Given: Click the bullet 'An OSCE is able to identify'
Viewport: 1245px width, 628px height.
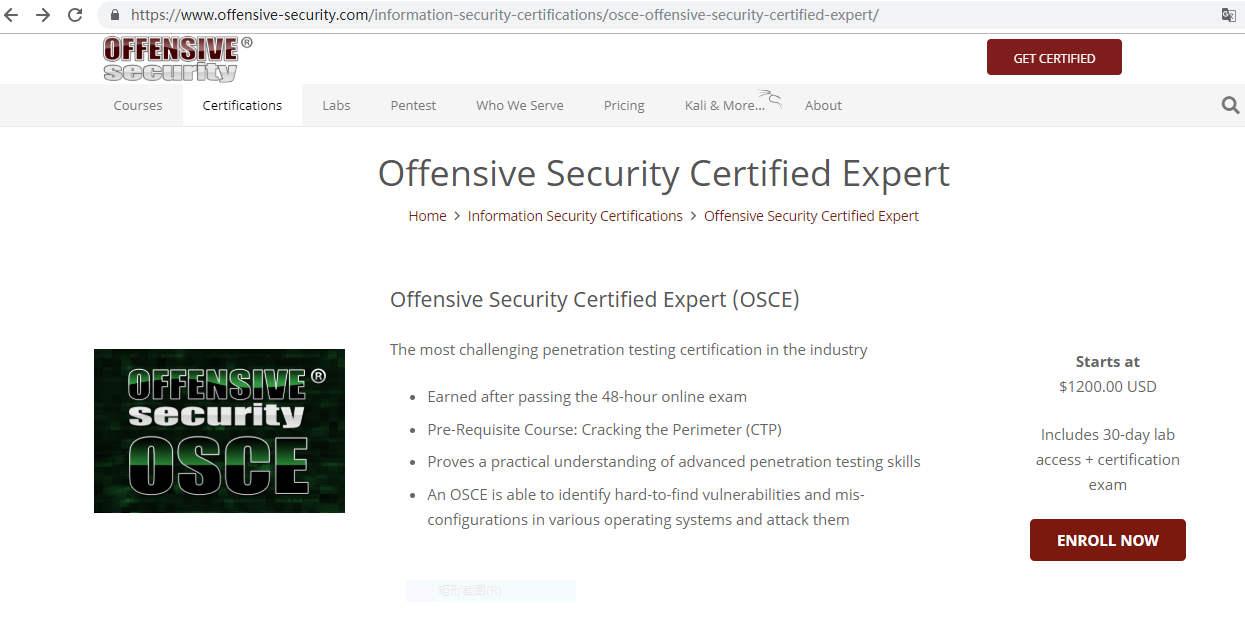Looking at the screenshot, I should coord(646,507).
